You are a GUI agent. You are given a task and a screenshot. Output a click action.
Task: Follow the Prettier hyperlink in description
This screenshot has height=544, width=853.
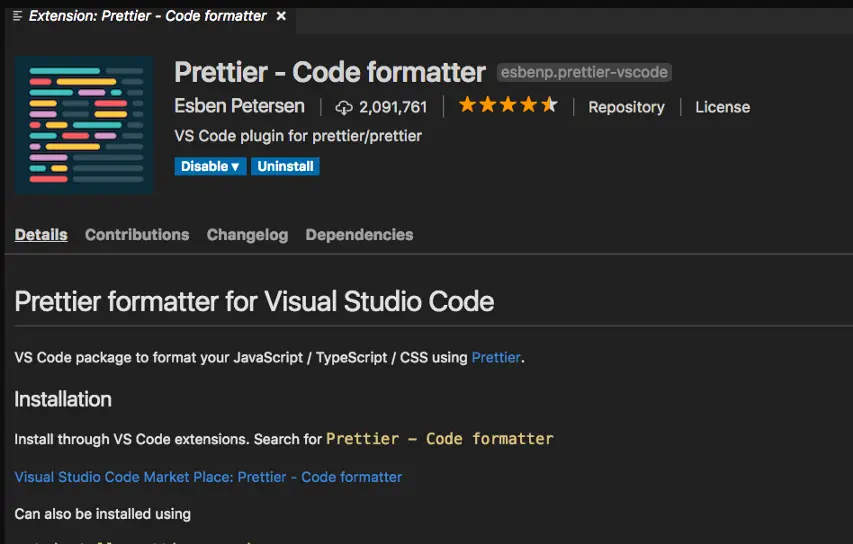pos(496,357)
